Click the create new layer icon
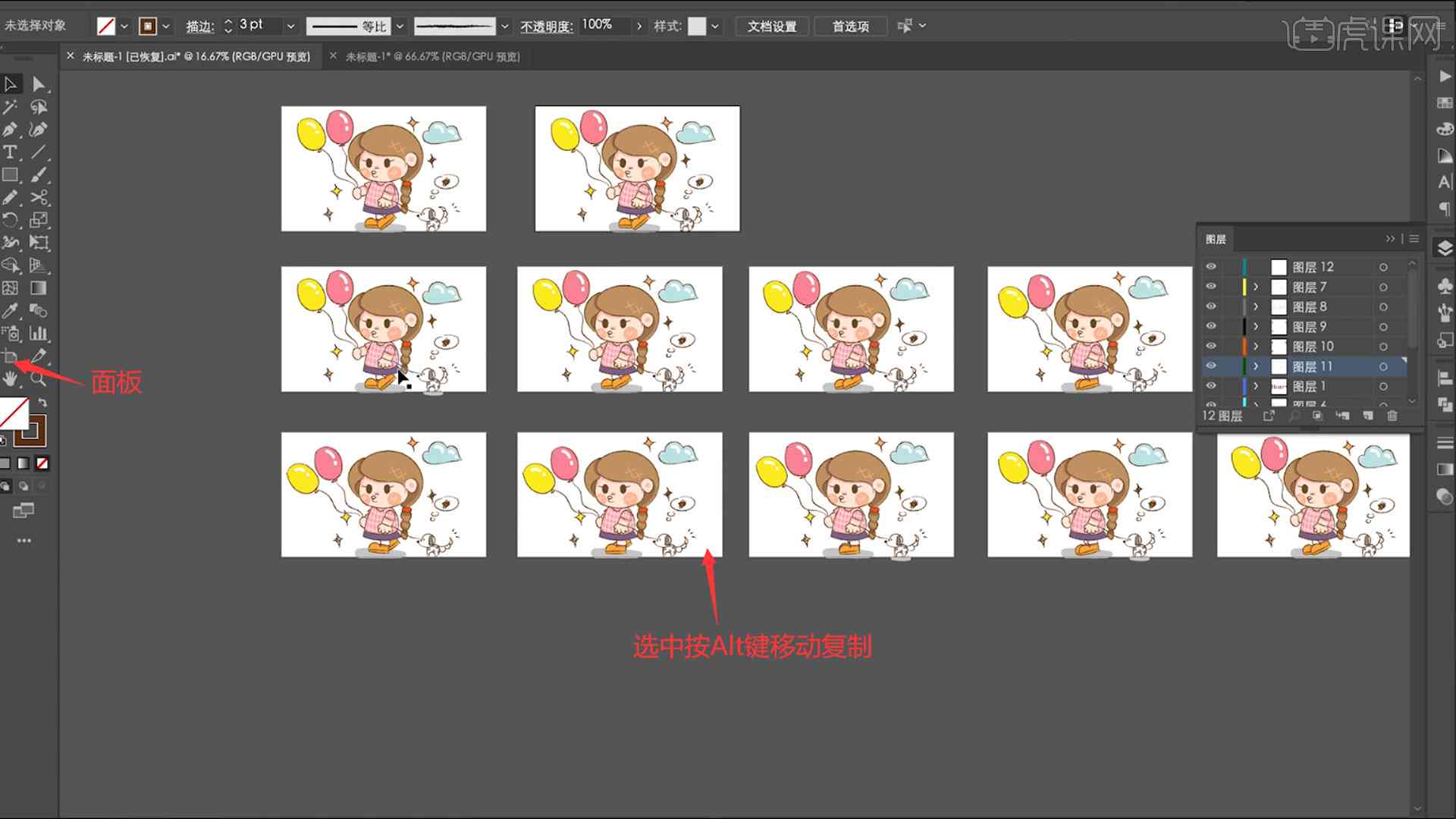Image resolution: width=1456 pixels, height=819 pixels. coord(1368,416)
